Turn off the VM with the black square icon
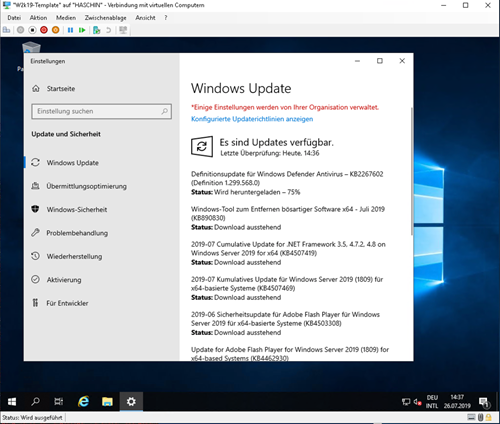The width and height of the screenshot is (500, 424). pos(32,30)
